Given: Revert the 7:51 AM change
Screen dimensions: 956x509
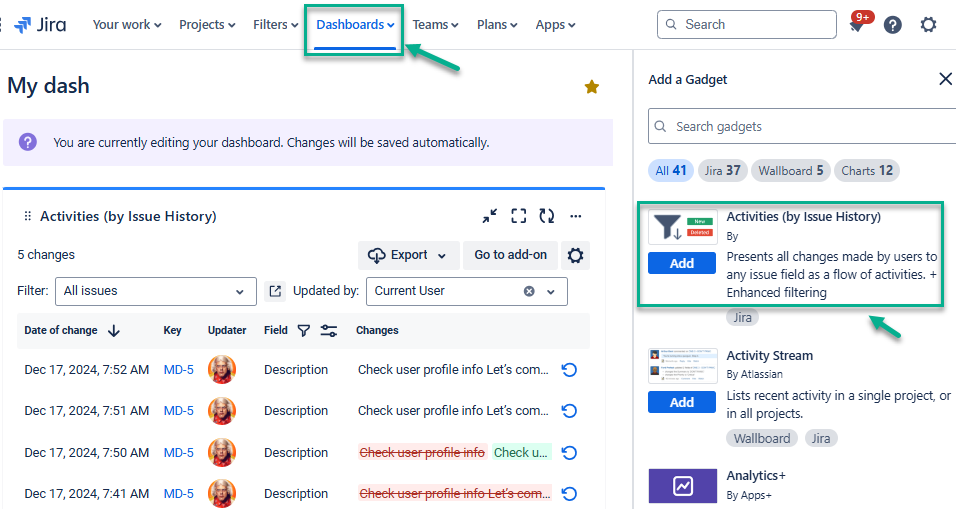Looking at the screenshot, I should (x=569, y=411).
